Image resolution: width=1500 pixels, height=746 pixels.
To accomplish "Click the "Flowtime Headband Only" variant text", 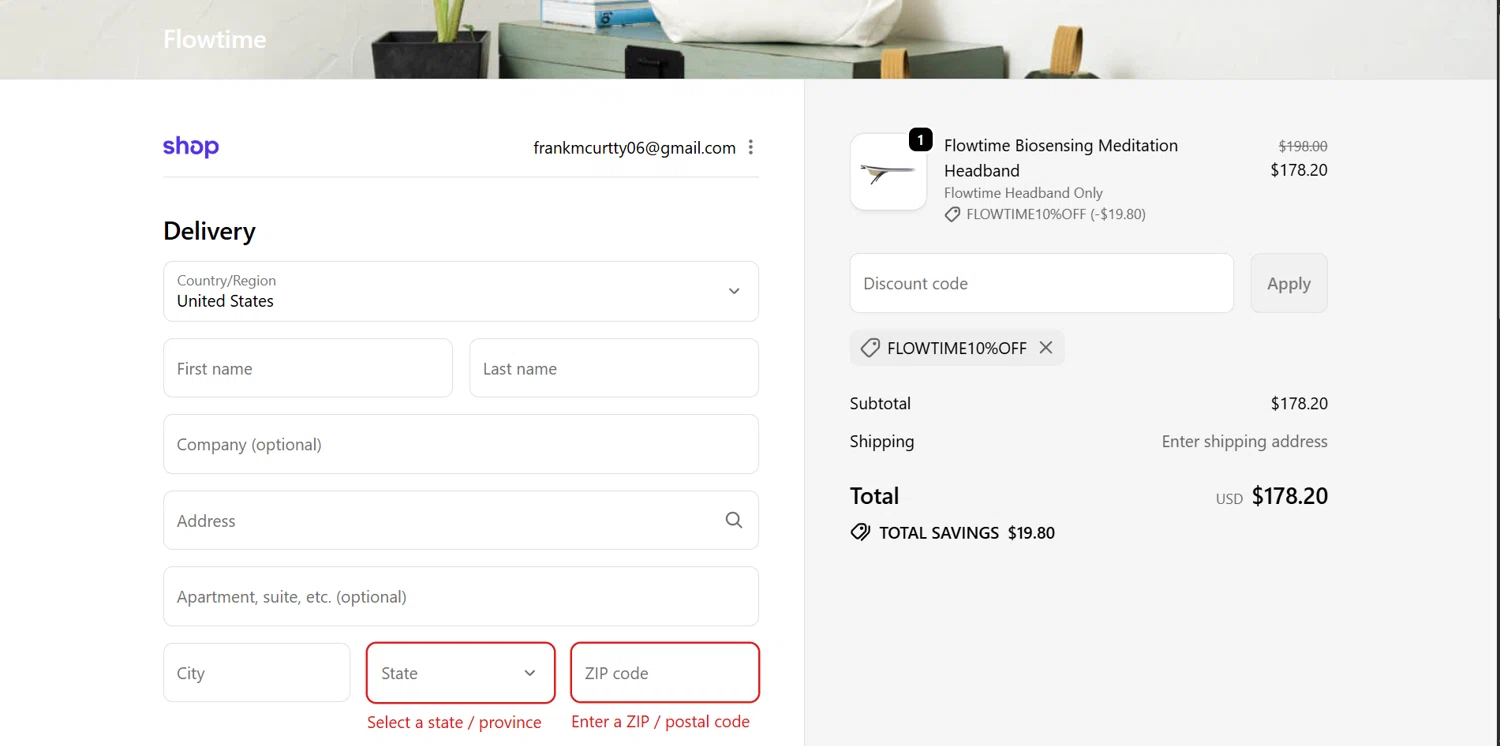I will click(1023, 193).
